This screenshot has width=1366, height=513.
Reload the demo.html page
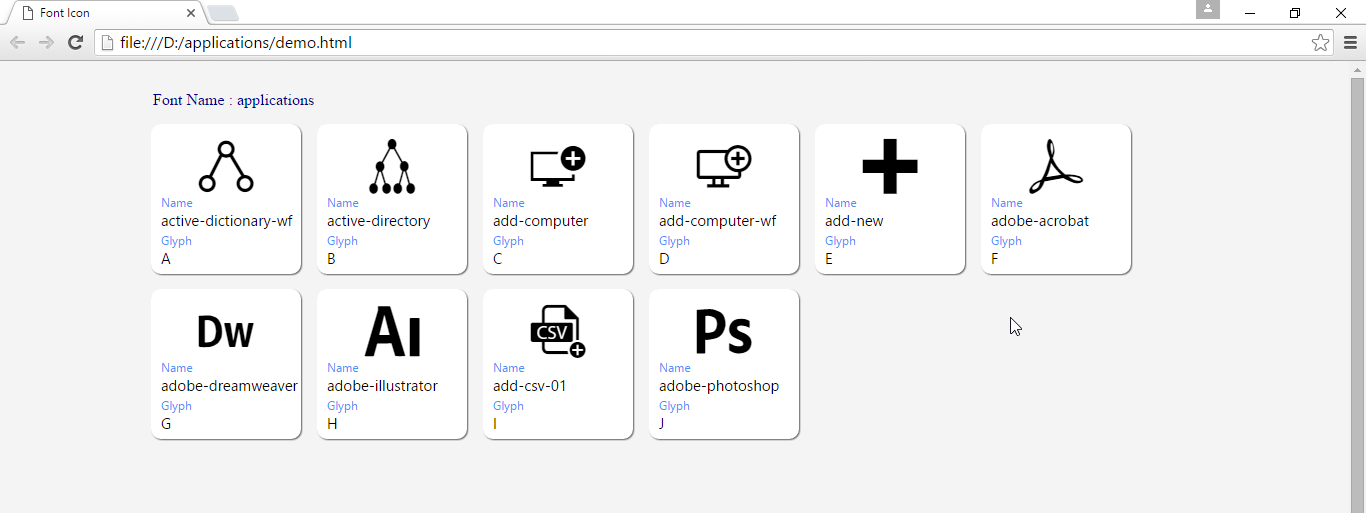coord(75,42)
